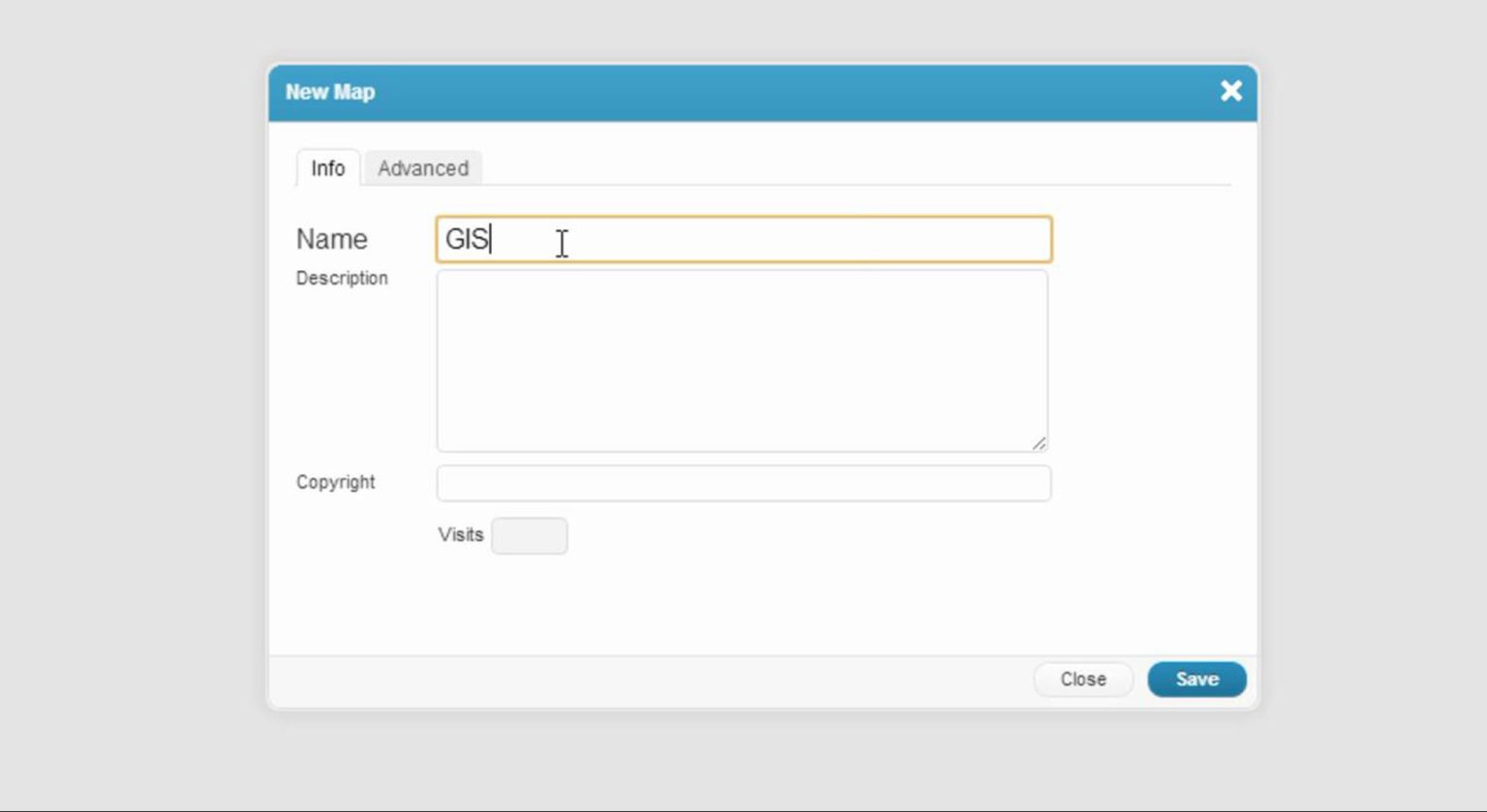Click the Description label
Image resolution: width=1487 pixels, height=812 pixels.
click(341, 278)
